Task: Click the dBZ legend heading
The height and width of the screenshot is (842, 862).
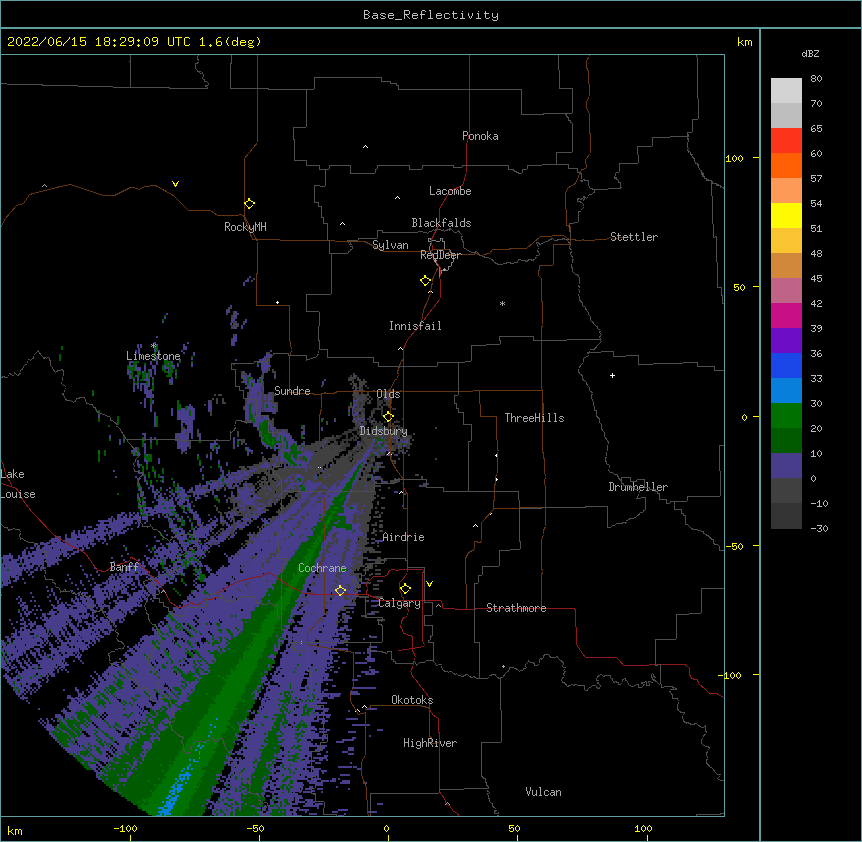Action: (810, 53)
